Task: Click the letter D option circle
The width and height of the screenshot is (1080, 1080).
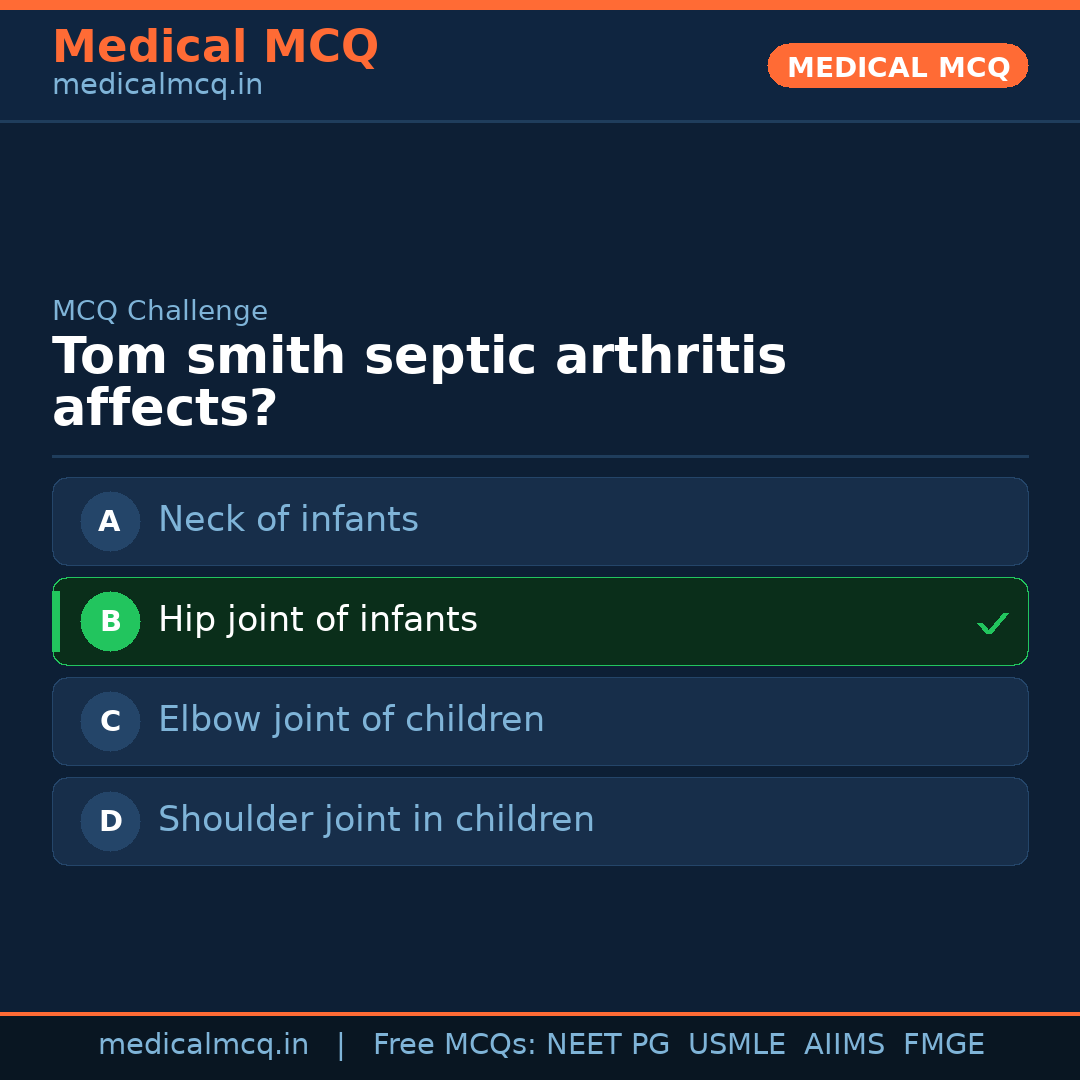Action: click(110, 821)
